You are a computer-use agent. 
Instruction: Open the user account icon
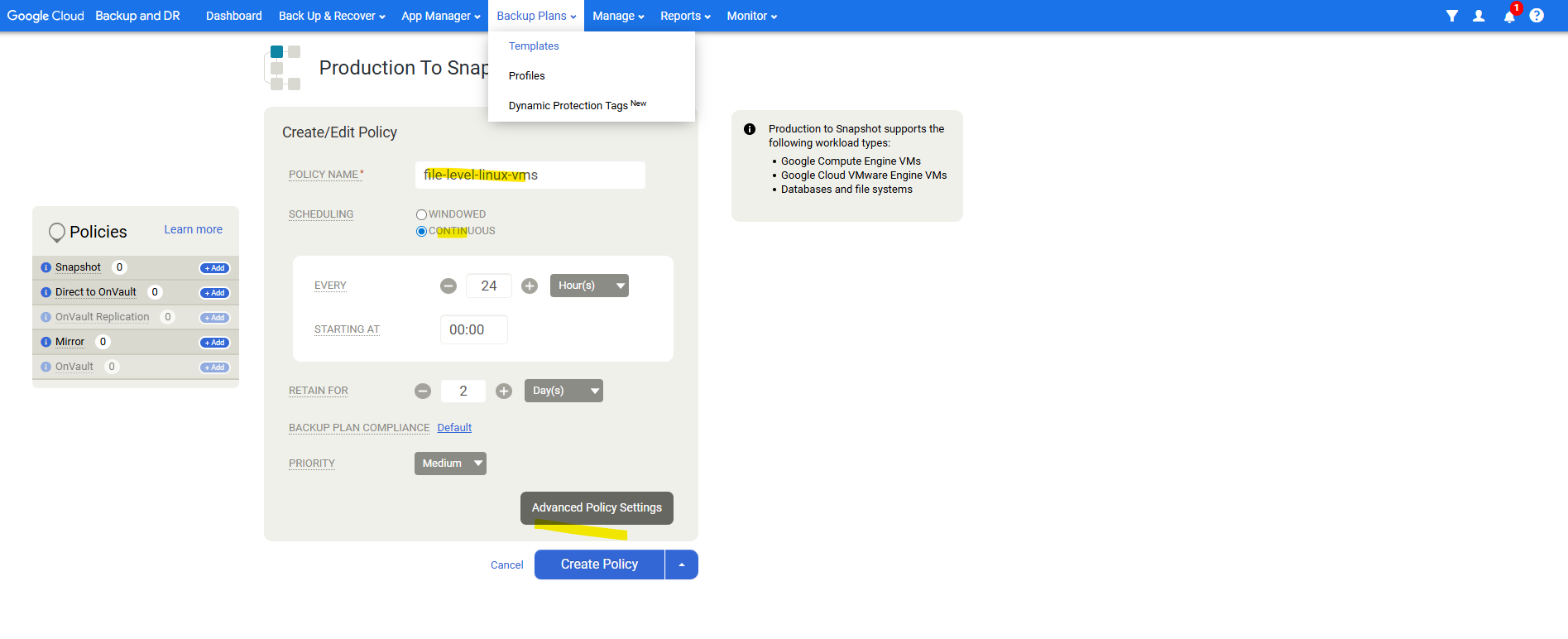pos(1479,16)
